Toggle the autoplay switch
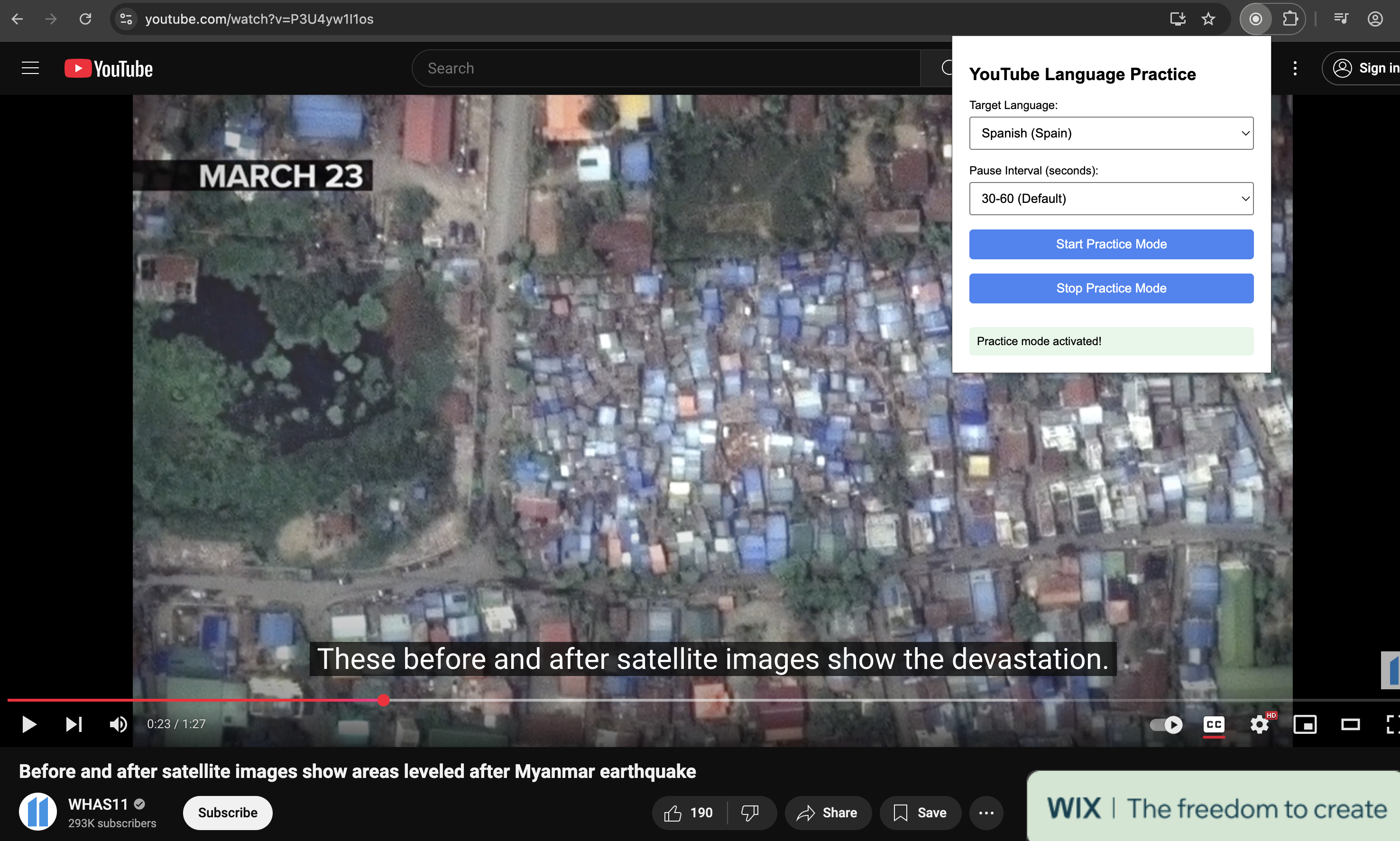This screenshot has width=1400, height=841. point(1166,724)
